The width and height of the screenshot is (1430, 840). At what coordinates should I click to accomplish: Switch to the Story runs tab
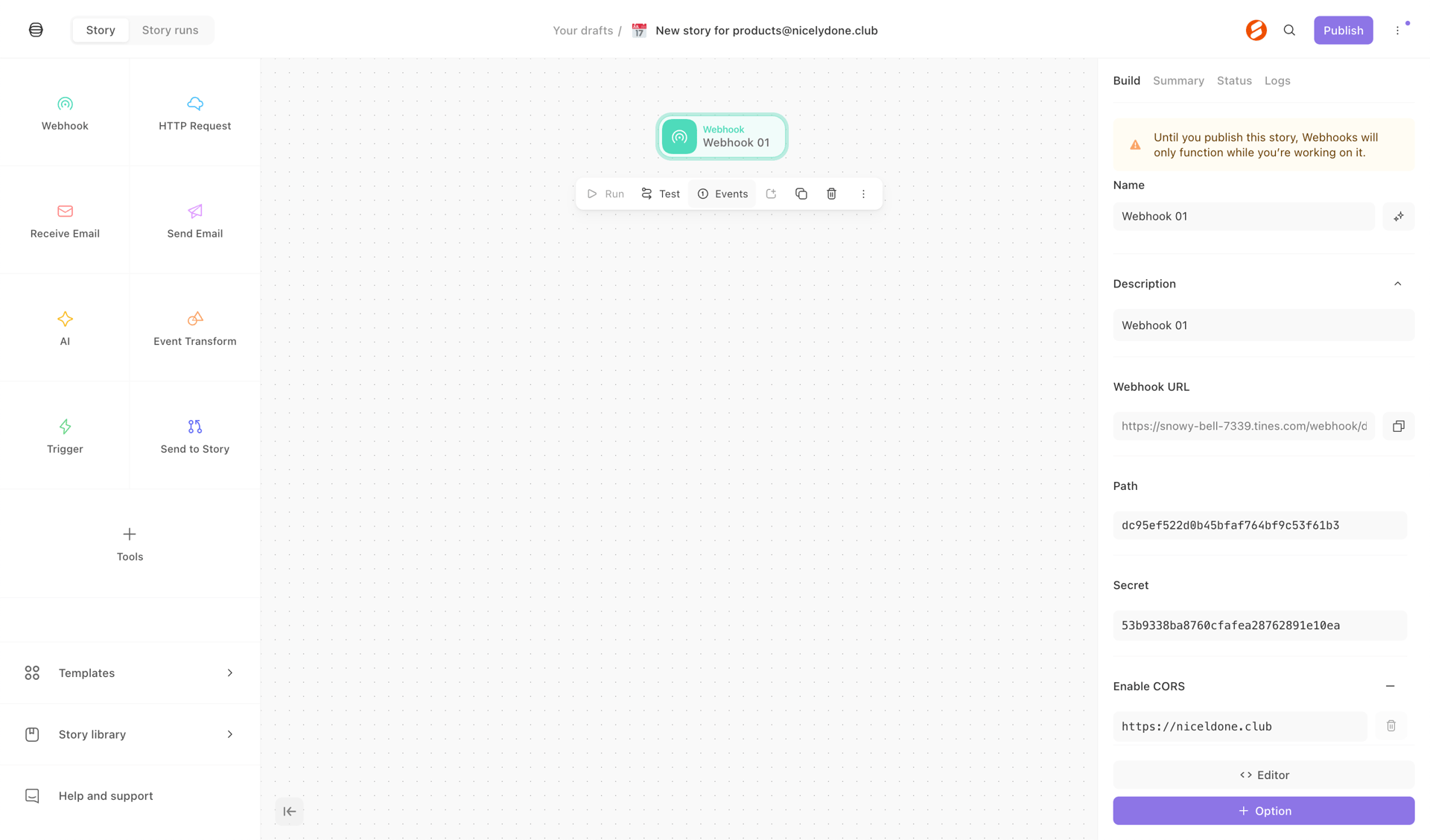point(170,30)
